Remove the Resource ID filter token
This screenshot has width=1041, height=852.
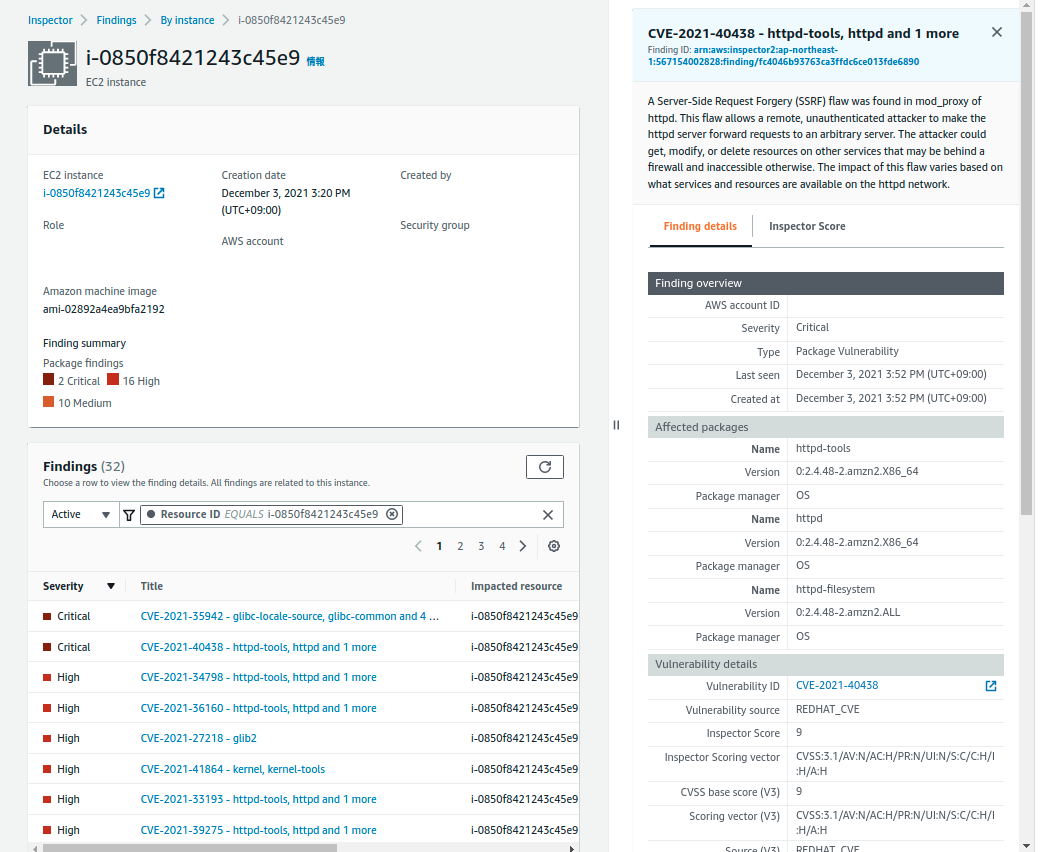(392, 514)
